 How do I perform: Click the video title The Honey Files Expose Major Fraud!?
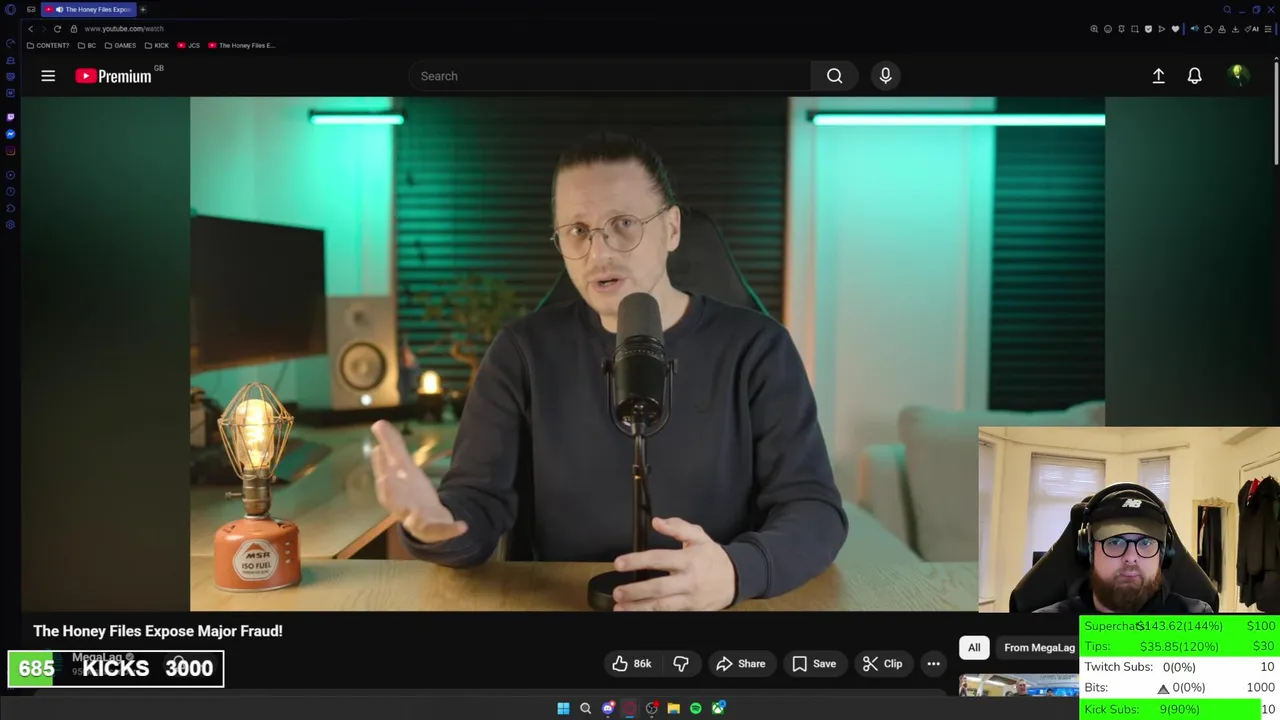158,631
